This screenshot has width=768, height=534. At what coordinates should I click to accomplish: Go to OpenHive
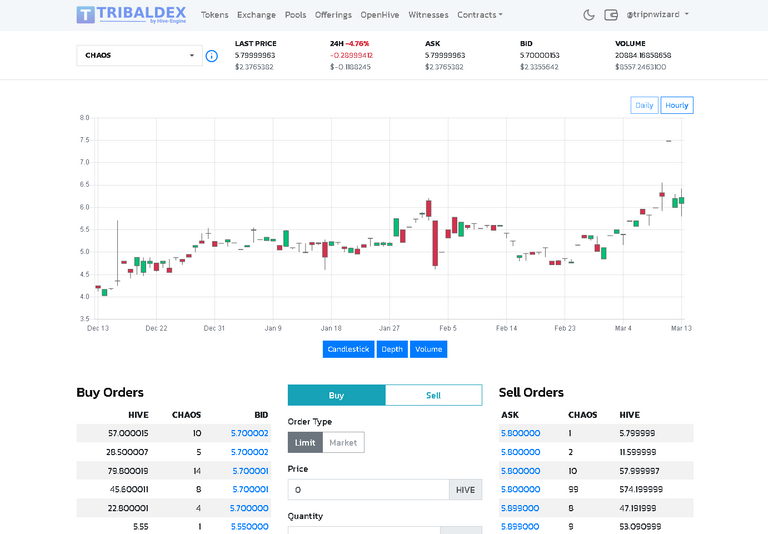point(380,15)
